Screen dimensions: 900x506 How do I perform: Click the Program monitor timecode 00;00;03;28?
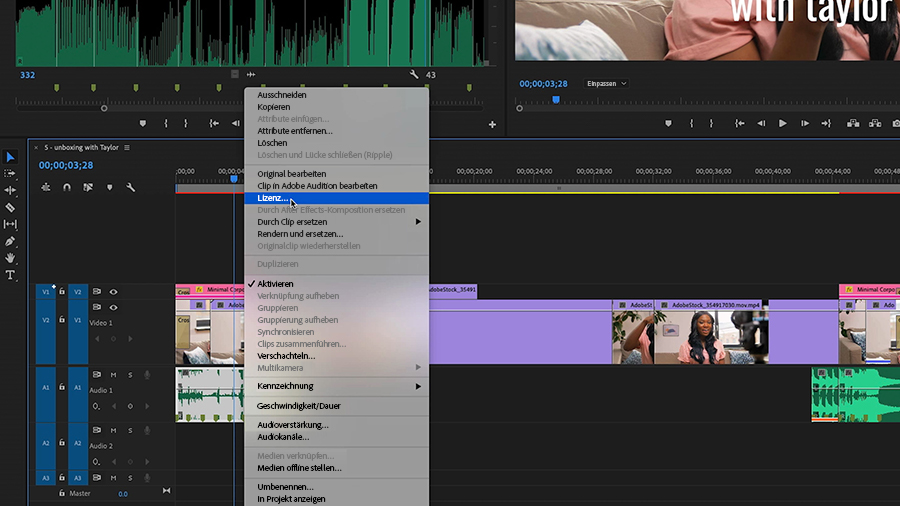[543, 83]
